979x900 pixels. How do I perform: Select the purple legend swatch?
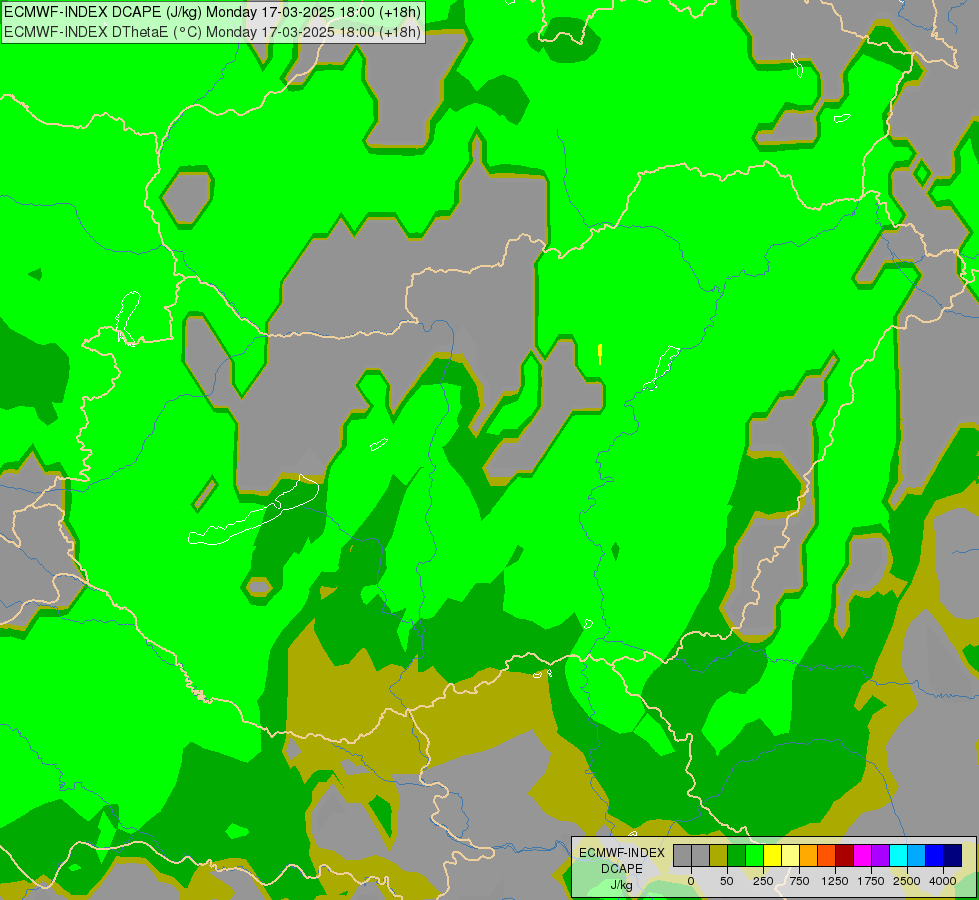pos(881,855)
